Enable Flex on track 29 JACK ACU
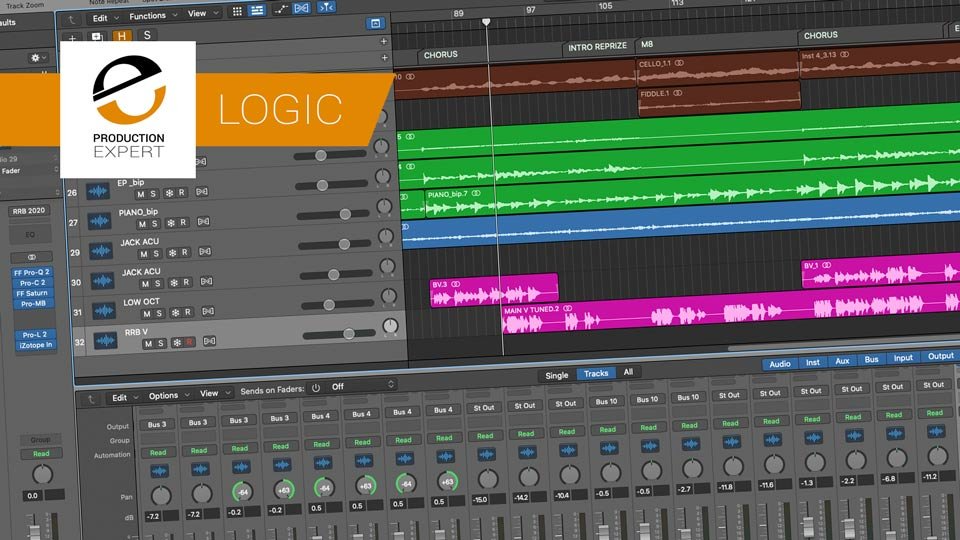Image resolution: width=960 pixels, height=540 pixels. pos(205,251)
